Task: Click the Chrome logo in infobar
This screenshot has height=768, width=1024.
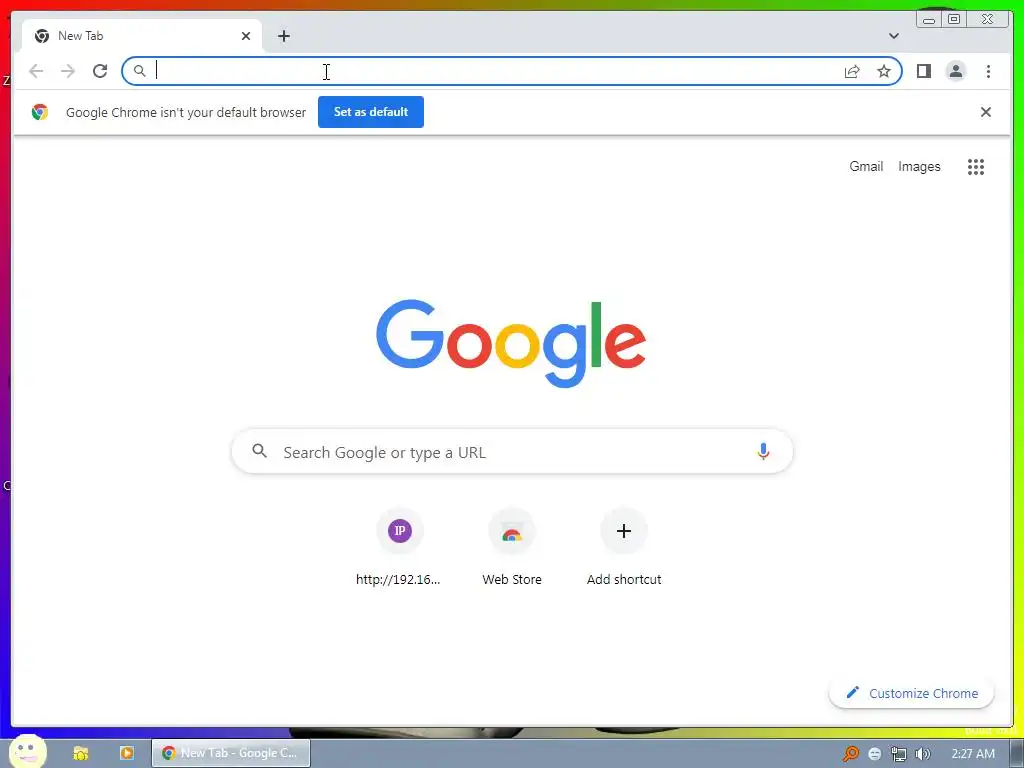Action: 40,112
